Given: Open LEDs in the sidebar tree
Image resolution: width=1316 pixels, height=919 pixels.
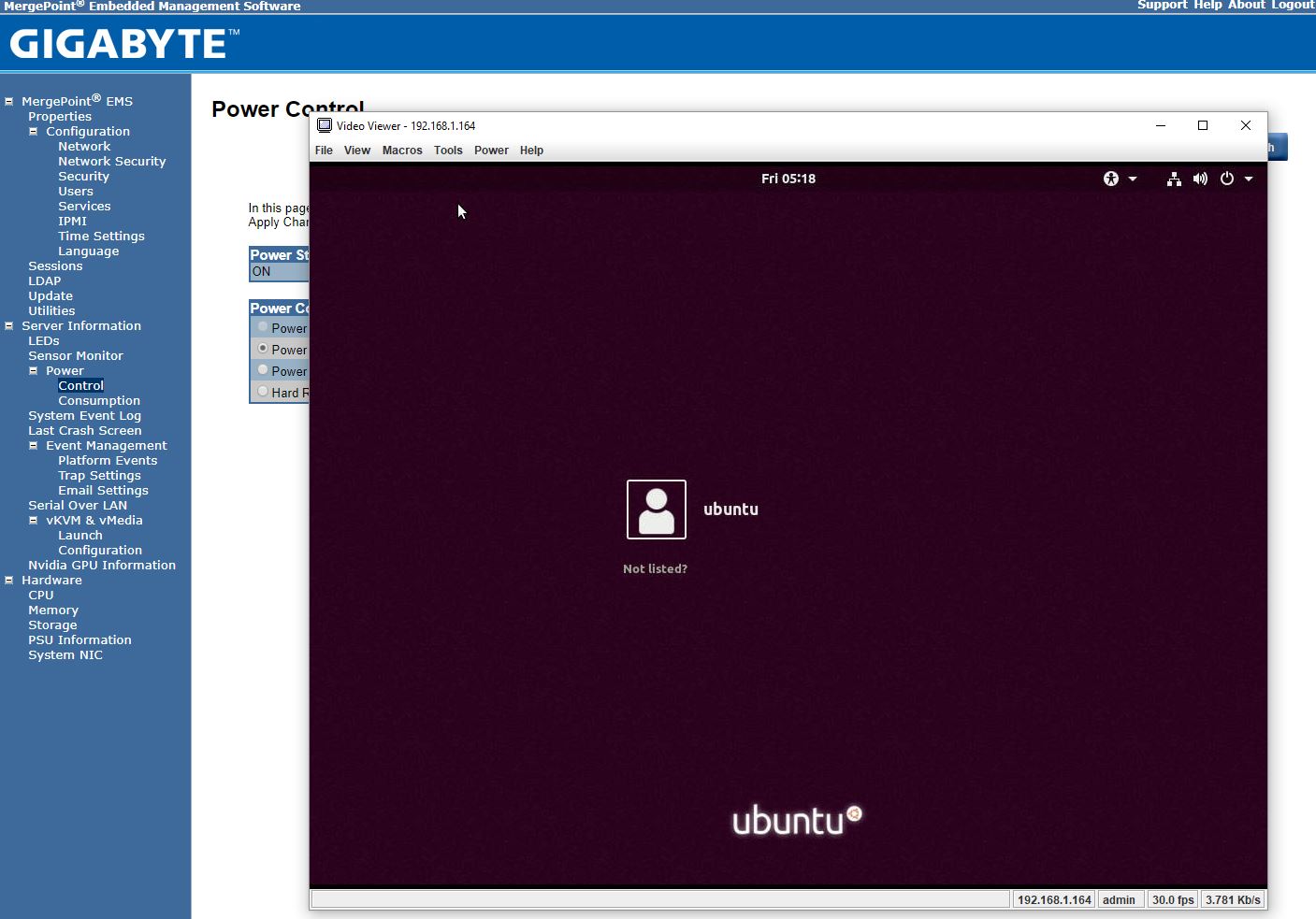Looking at the screenshot, I should click(x=44, y=341).
